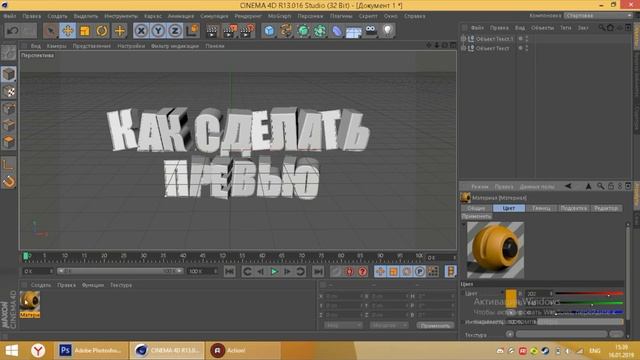Click the axis L-shaped icon in left sidebar
The width and height of the screenshot is (640, 360).
[9, 164]
